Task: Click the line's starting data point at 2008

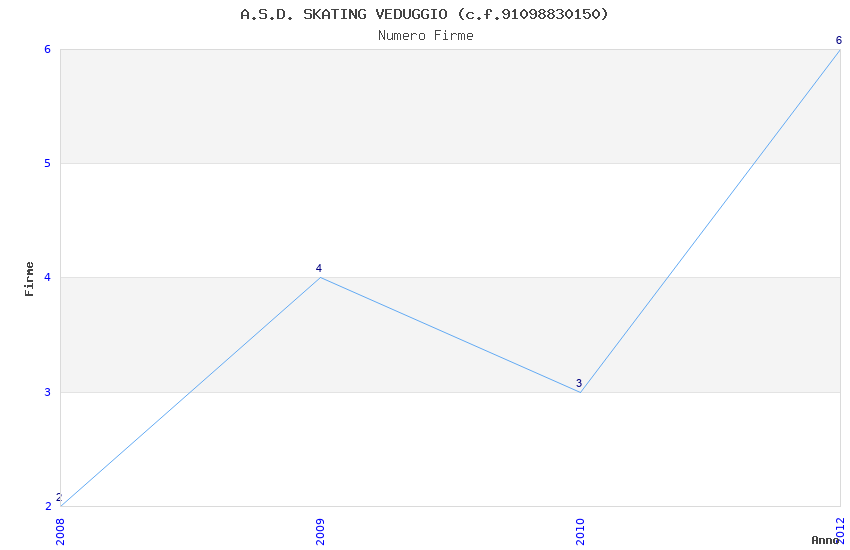Action: tap(61, 505)
